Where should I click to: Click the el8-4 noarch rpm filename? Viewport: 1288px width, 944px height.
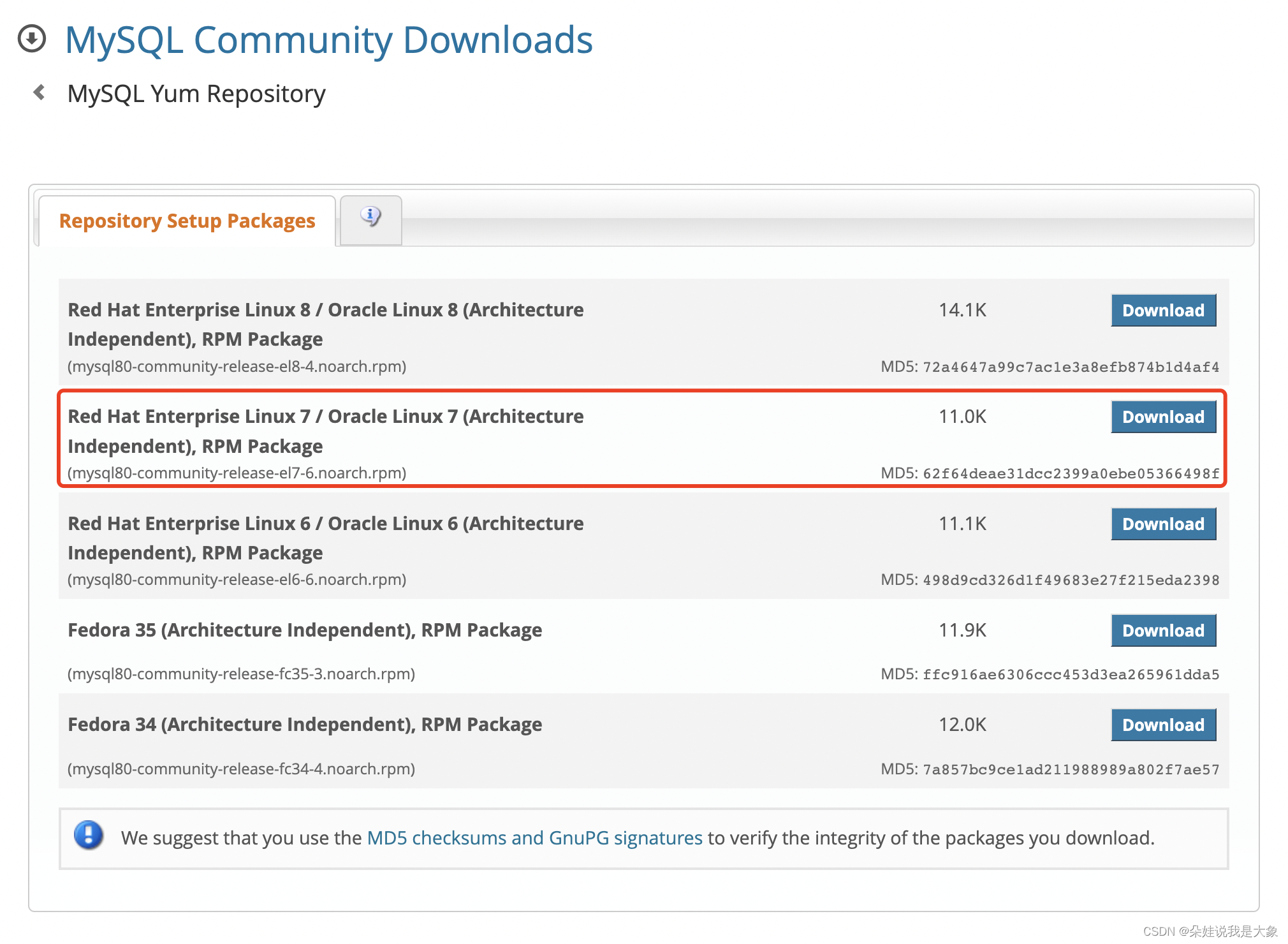(x=237, y=367)
